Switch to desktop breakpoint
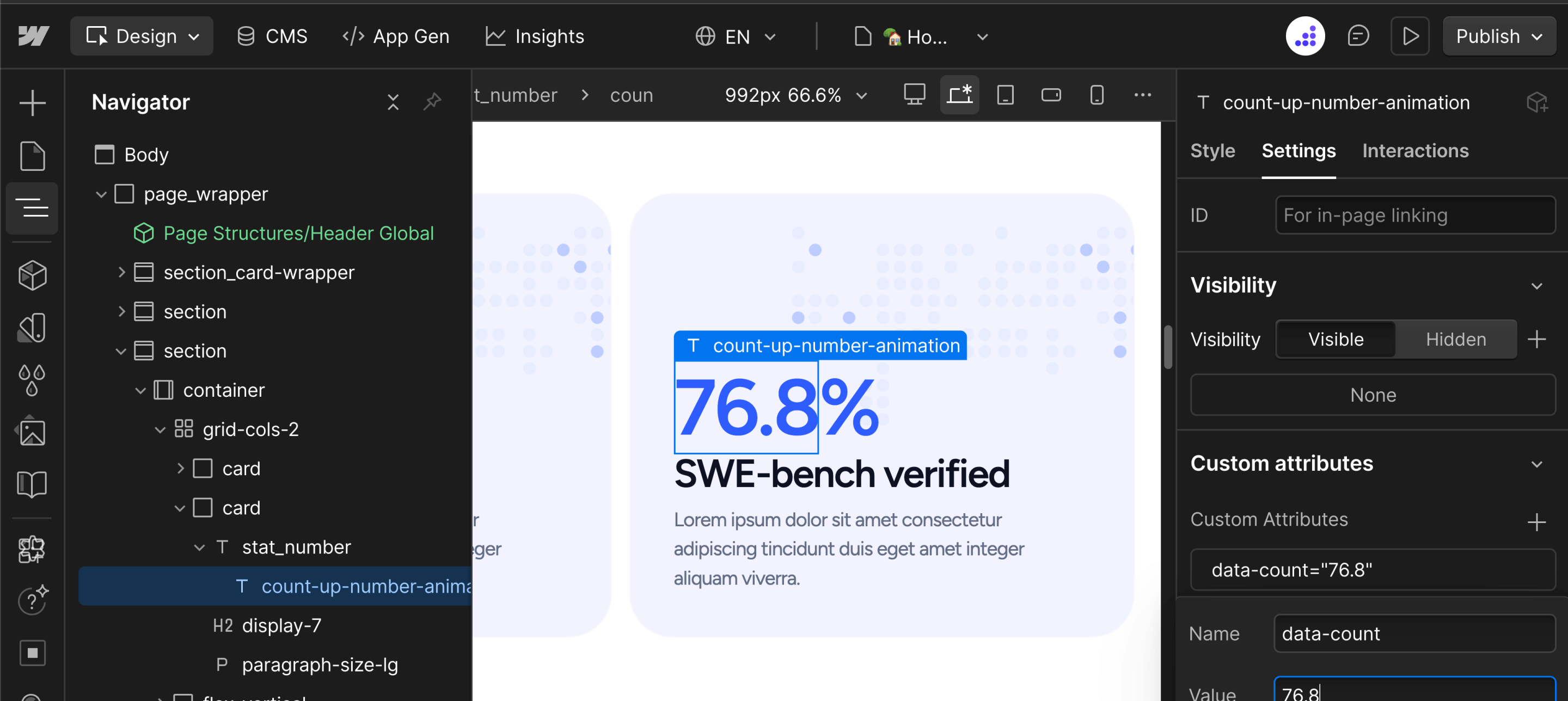Viewport: 1568px width, 701px height. click(x=914, y=95)
